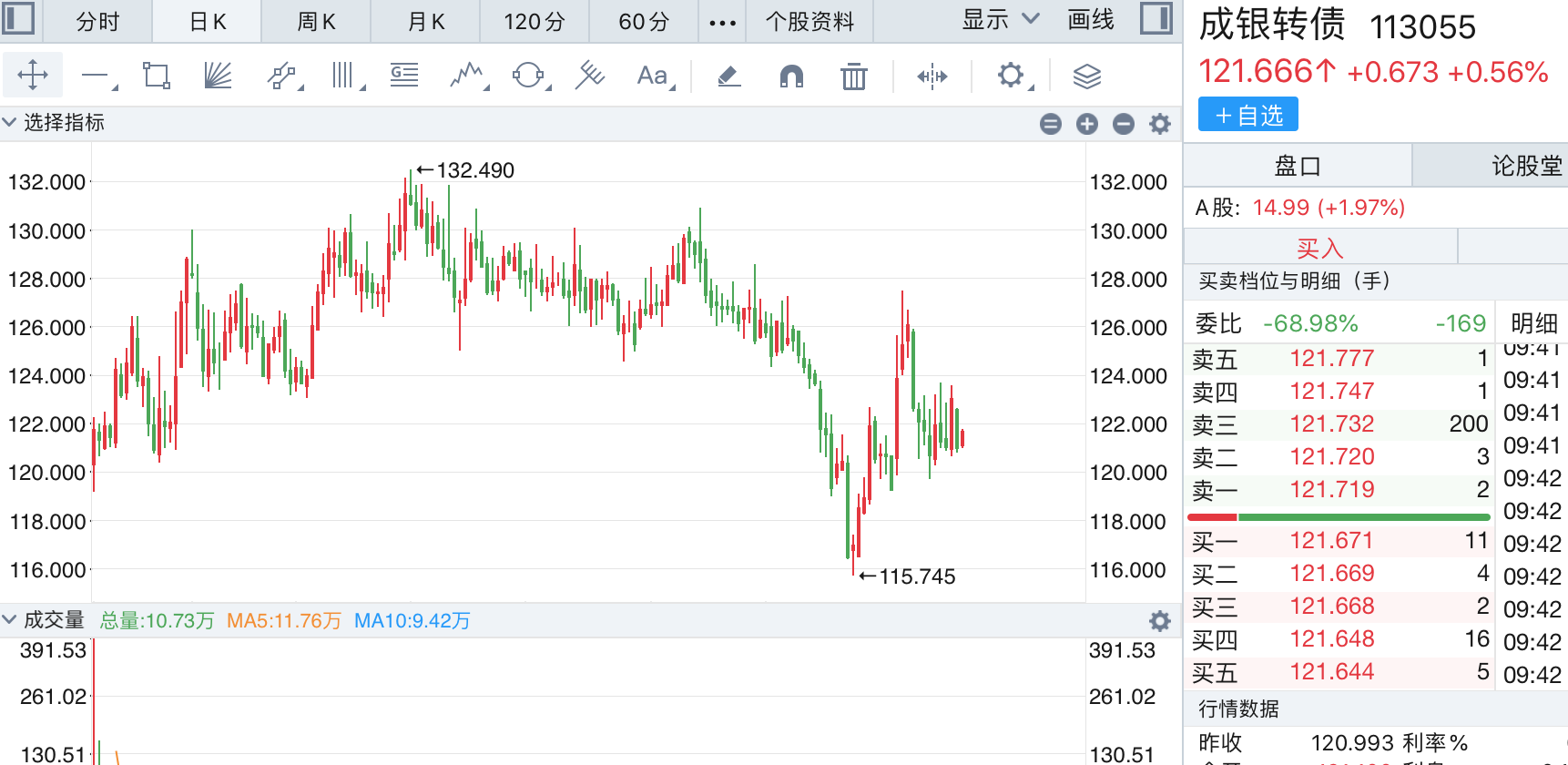
Task: Click the 自选 add-to-watchlist button
Action: 1247,115
